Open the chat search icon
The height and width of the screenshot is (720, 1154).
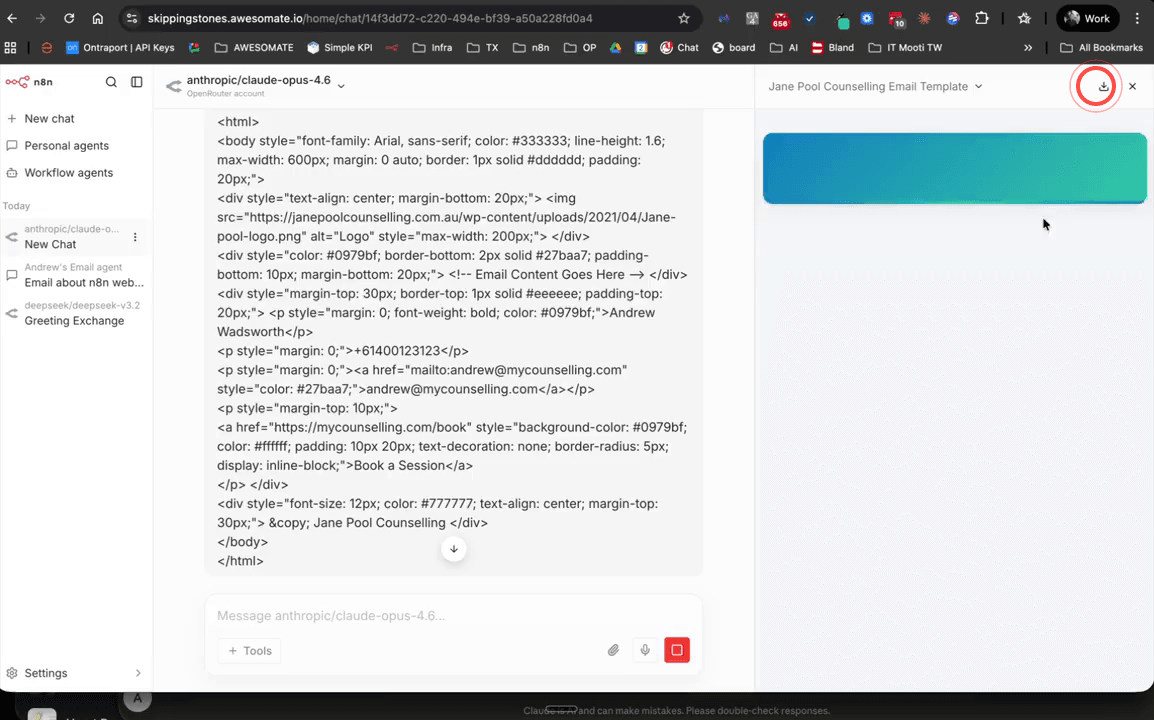(x=111, y=82)
